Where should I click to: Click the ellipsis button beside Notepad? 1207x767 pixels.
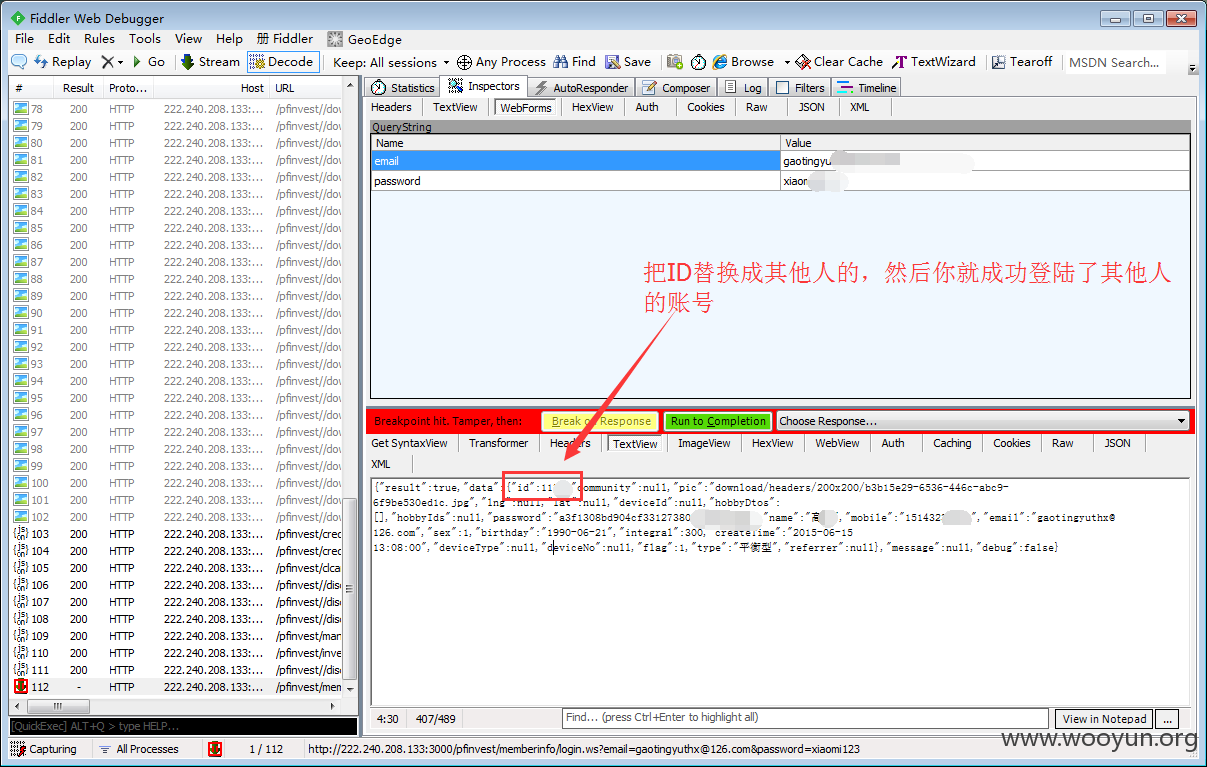pos(1166,719)
